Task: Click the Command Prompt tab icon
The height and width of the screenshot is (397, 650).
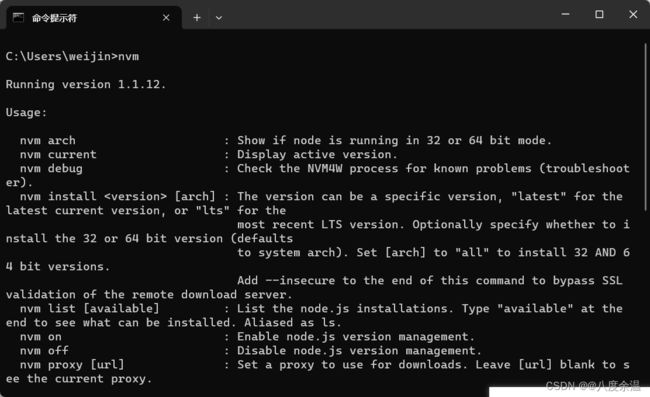Action: point(18,17)
